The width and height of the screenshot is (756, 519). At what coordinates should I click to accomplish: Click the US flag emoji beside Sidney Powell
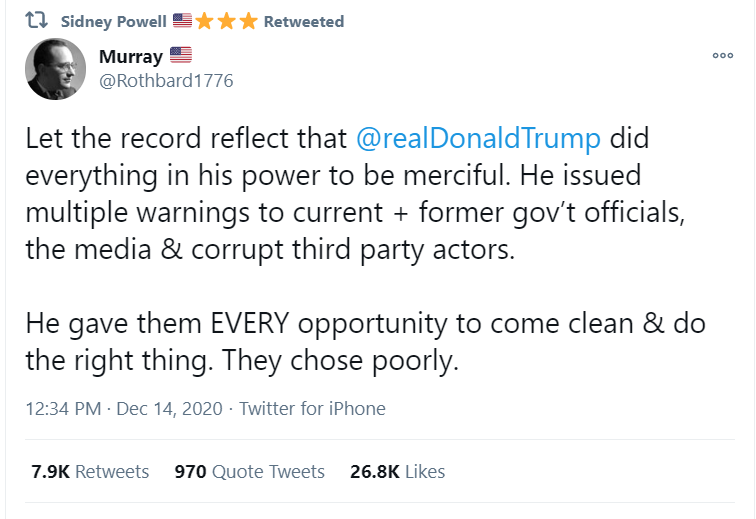coord(182,21)
